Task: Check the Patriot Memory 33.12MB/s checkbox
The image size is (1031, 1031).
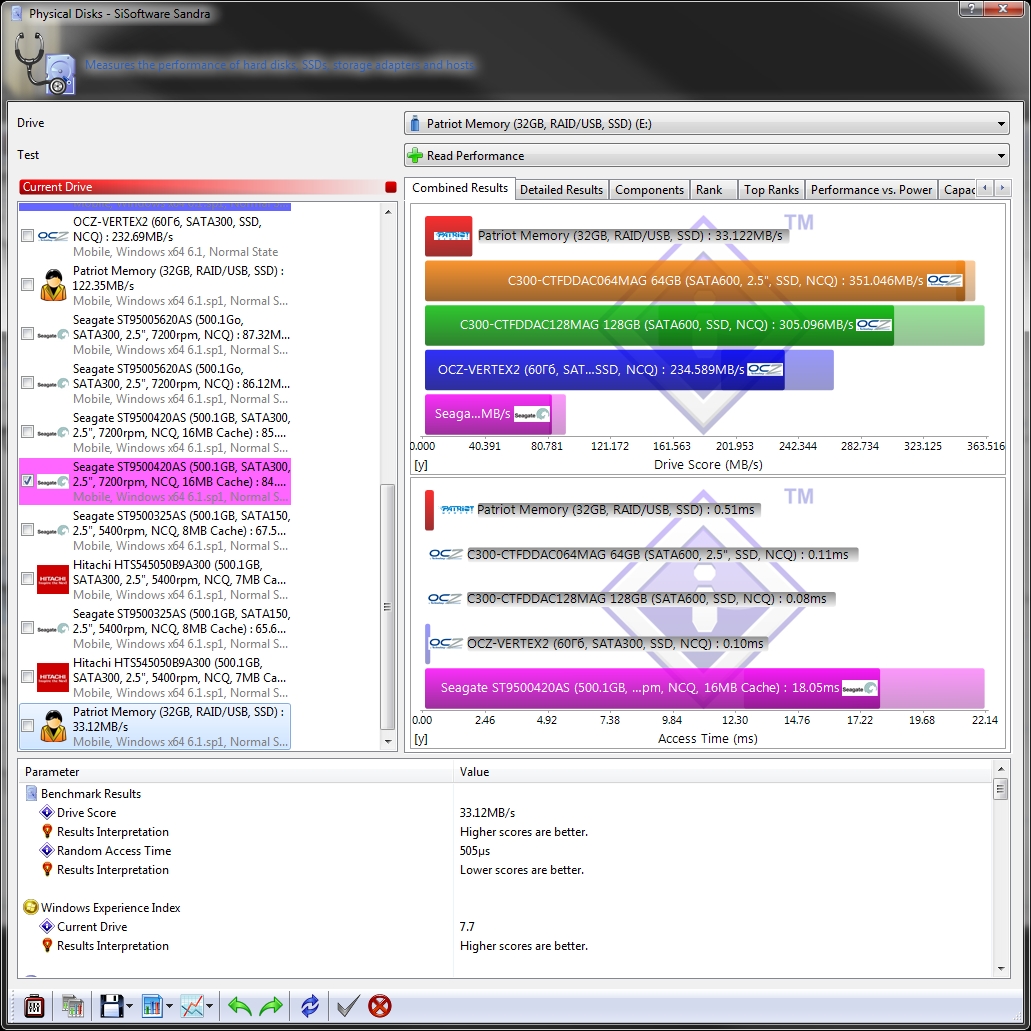Action: pos(27,726)
